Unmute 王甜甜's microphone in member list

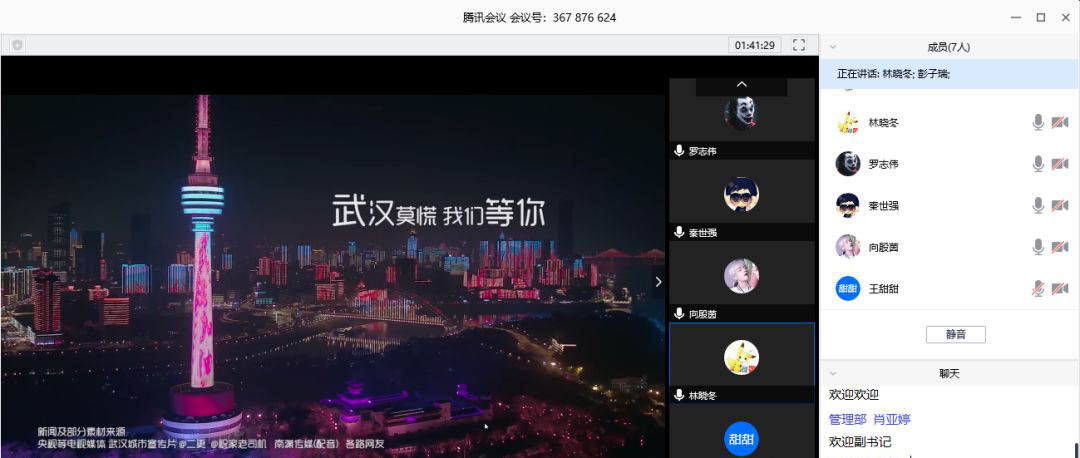1037,288
